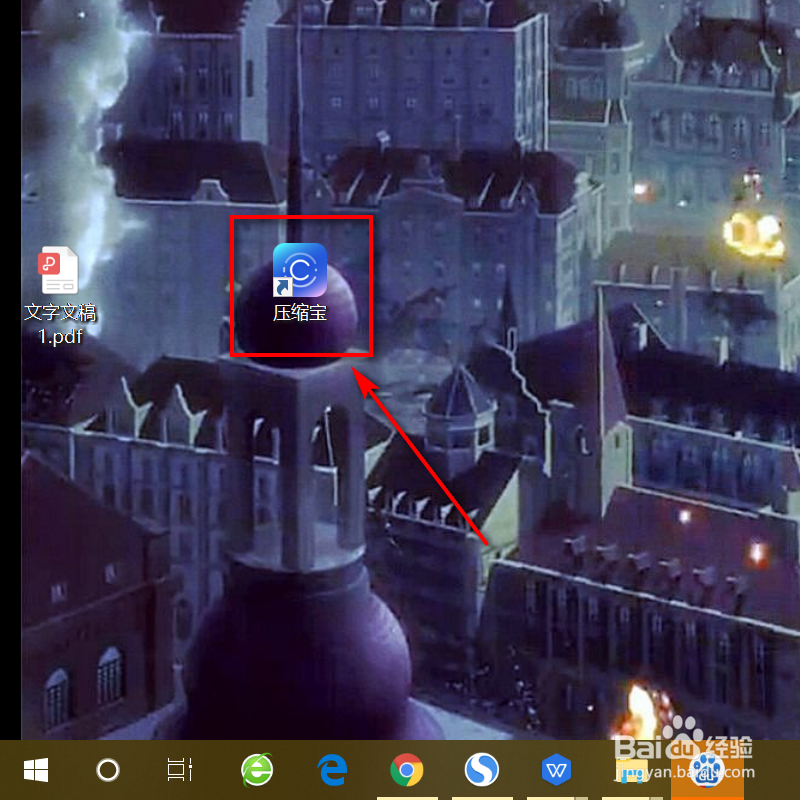Select the 文字文稿1.pdf desktop file
Screen dimensions: 800x800
pos(60,295)
